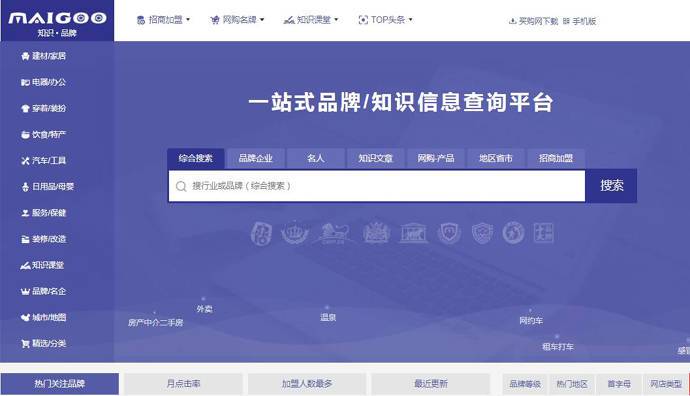
Task: Click the 网约车 floating keyword
Action: tap(531, 321)
